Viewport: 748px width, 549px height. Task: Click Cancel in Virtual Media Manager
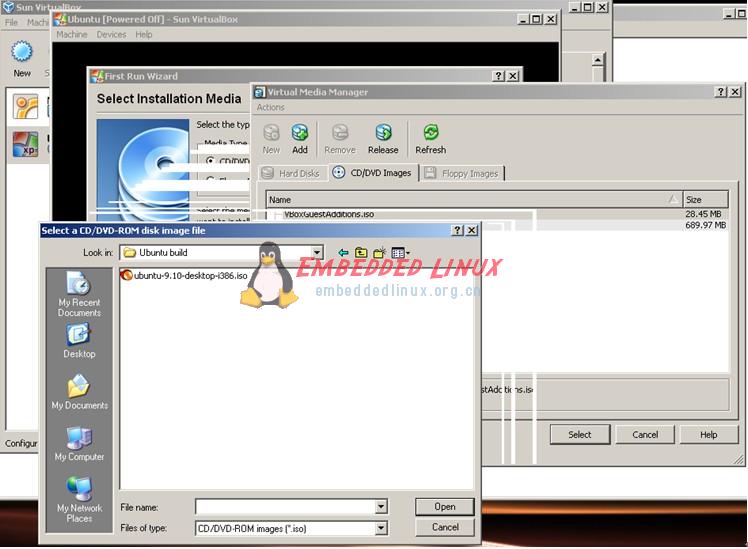645,435
